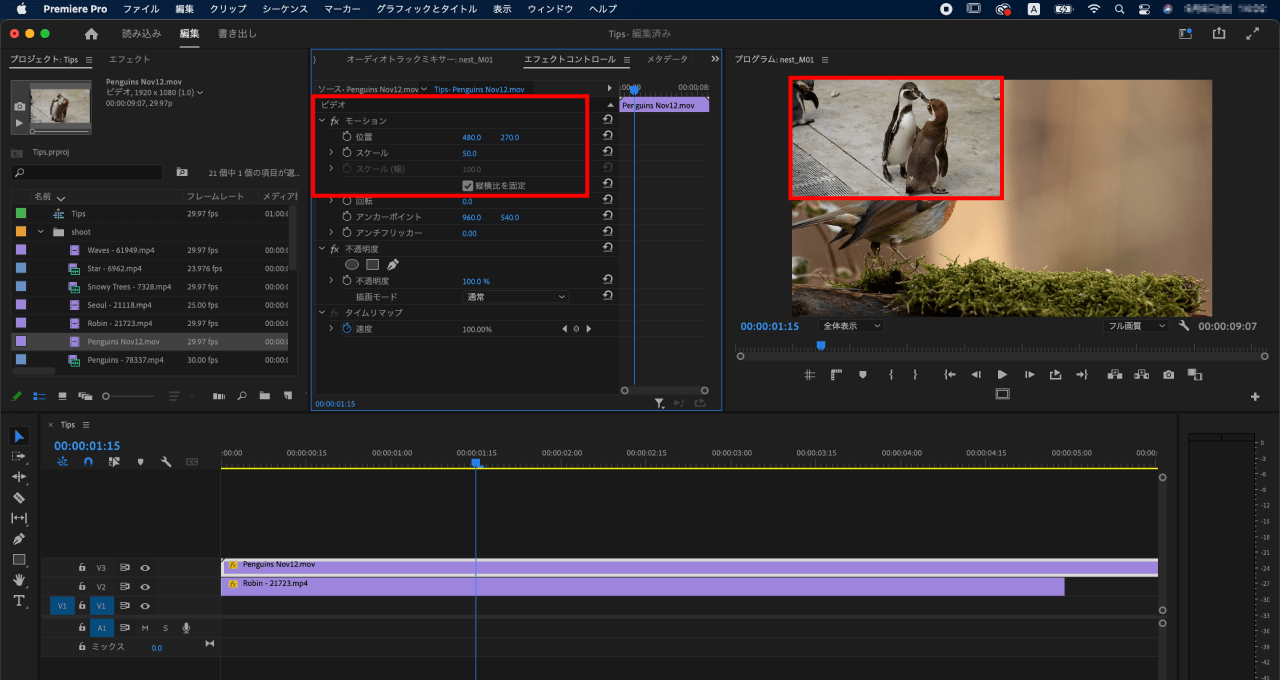Toggle lock on V3 track
This screenshot has width=1280, height=680.
coord(82,567)
